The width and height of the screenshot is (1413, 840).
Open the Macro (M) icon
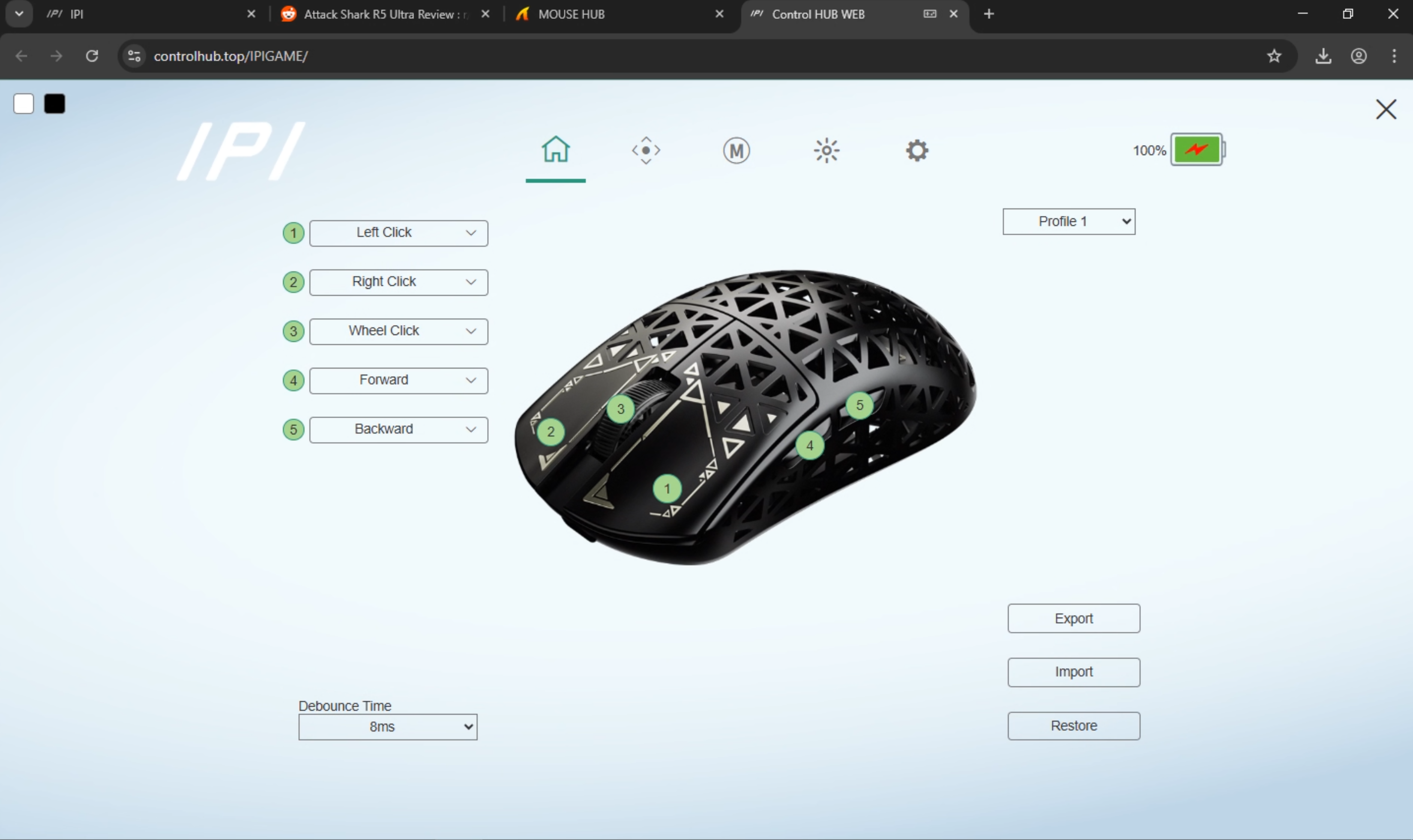click(736, 151)
